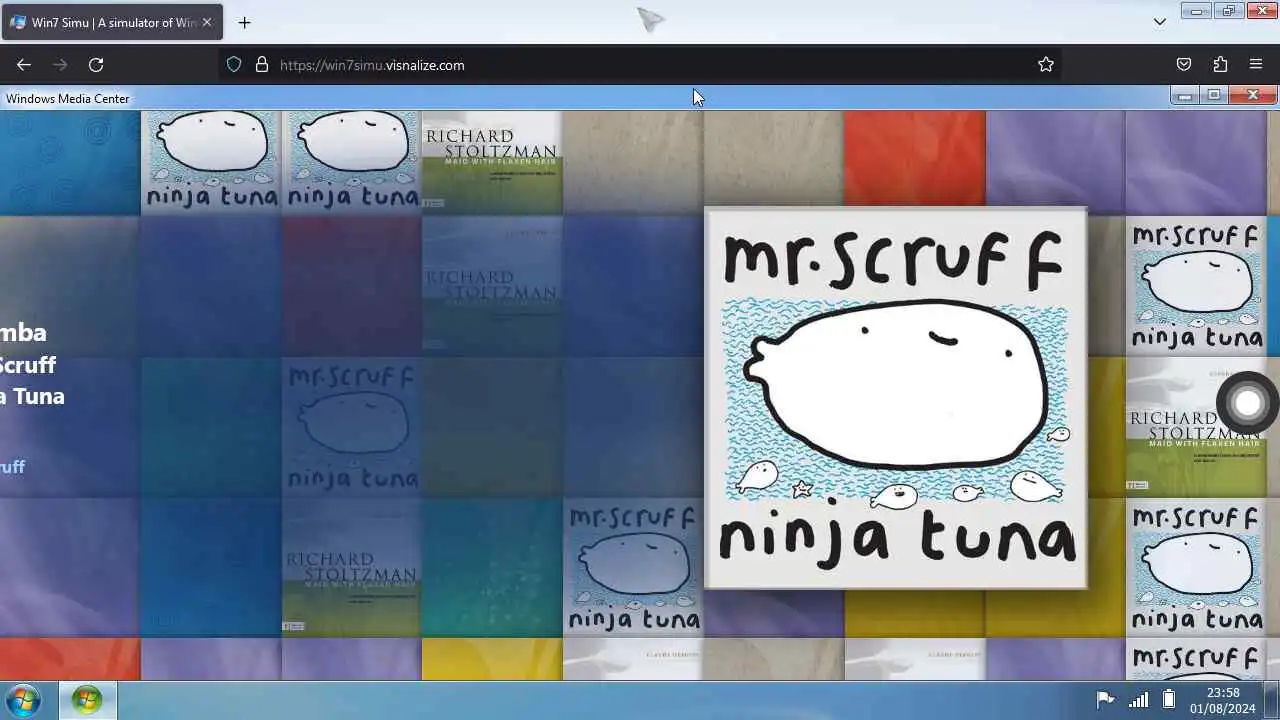Viewport: 1280px width, 720px height.
Task: Expand the list all tabs chevron
Action: (x=1160, y=22)
